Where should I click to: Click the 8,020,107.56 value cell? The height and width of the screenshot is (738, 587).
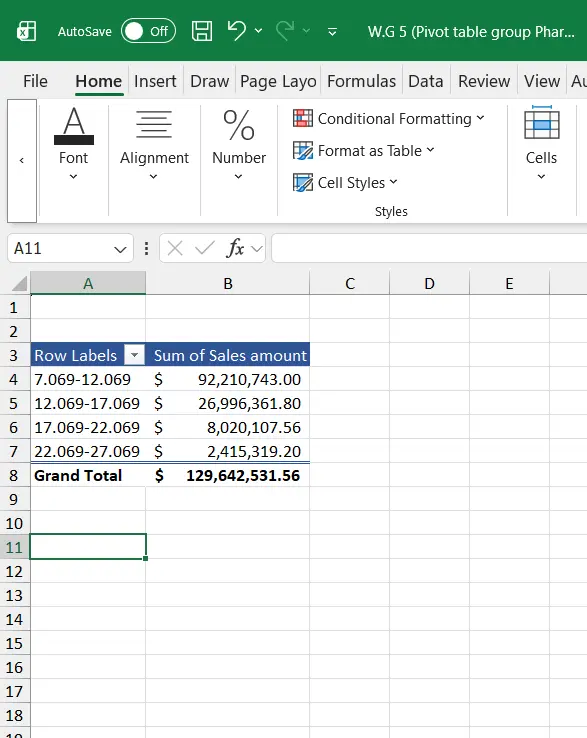click(x=228, y=427)
